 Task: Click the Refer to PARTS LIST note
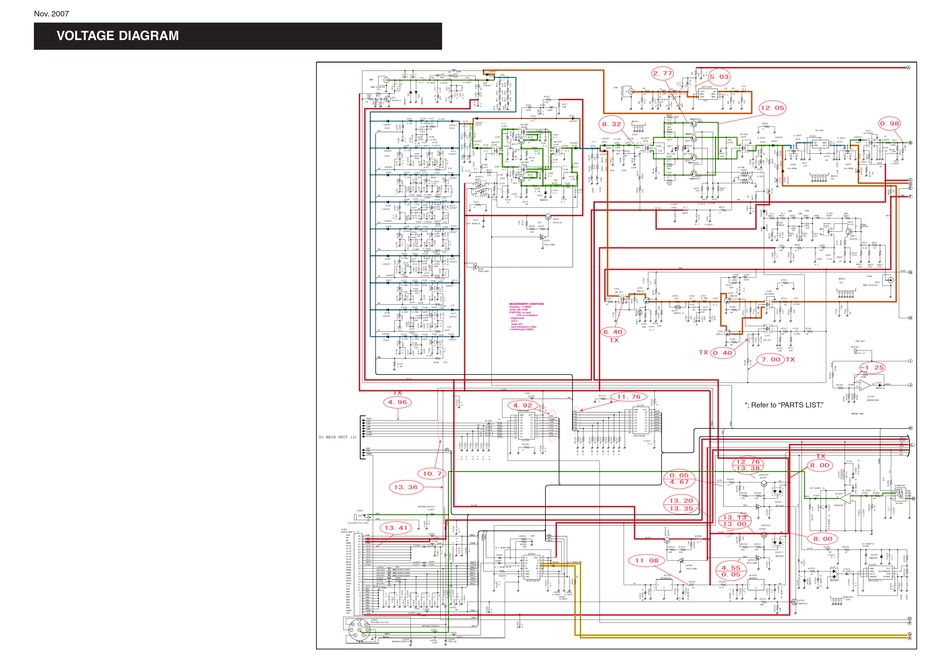pos(792,404)
